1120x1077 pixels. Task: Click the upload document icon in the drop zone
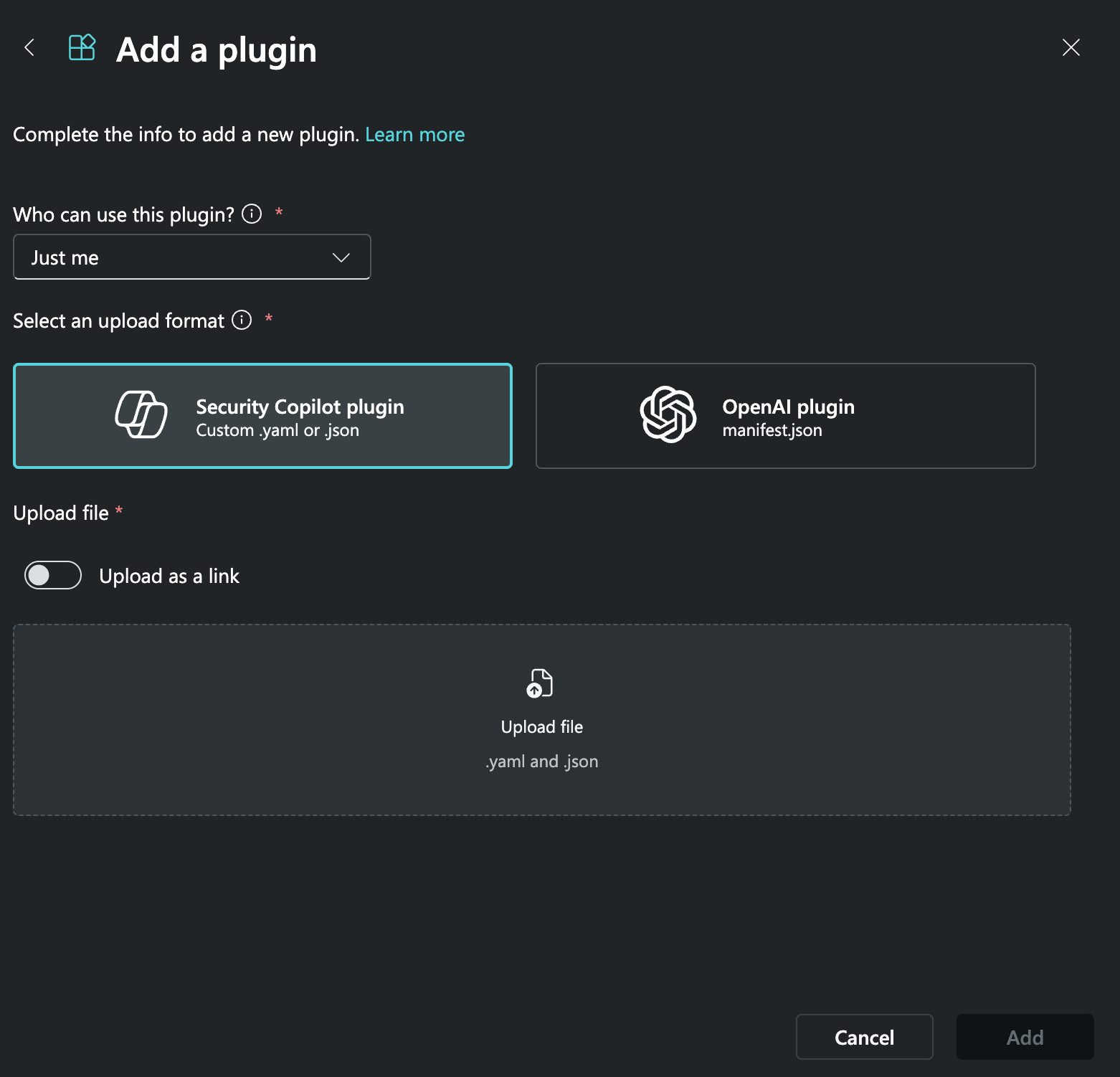[540, 683]
